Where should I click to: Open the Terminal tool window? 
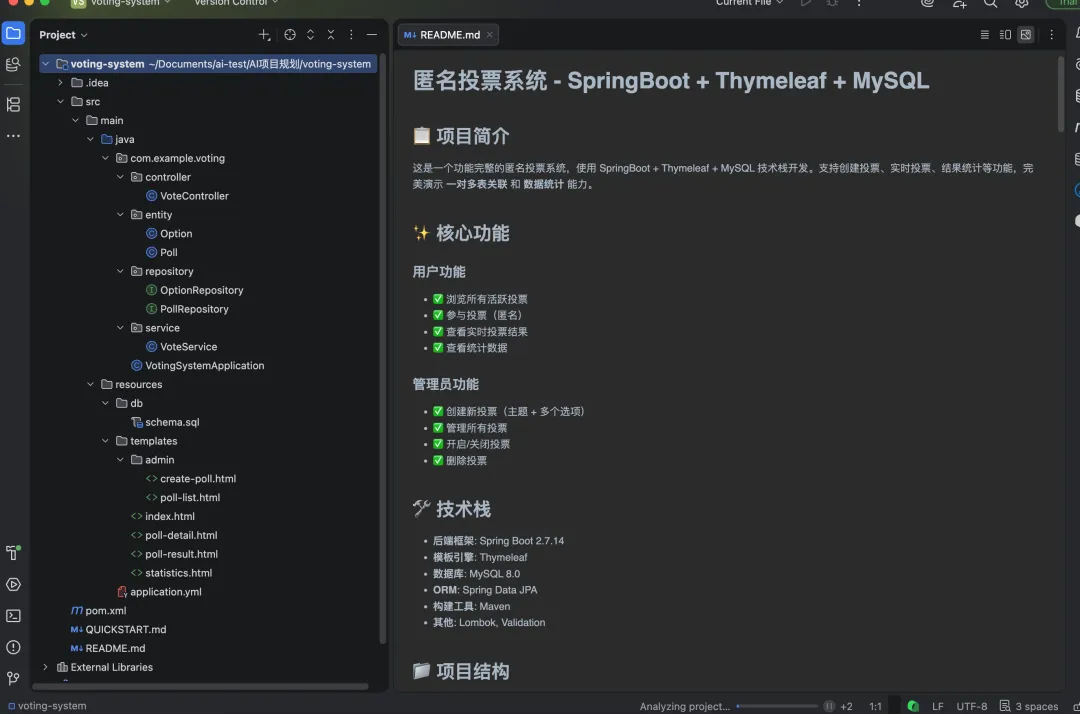point(13,616)
